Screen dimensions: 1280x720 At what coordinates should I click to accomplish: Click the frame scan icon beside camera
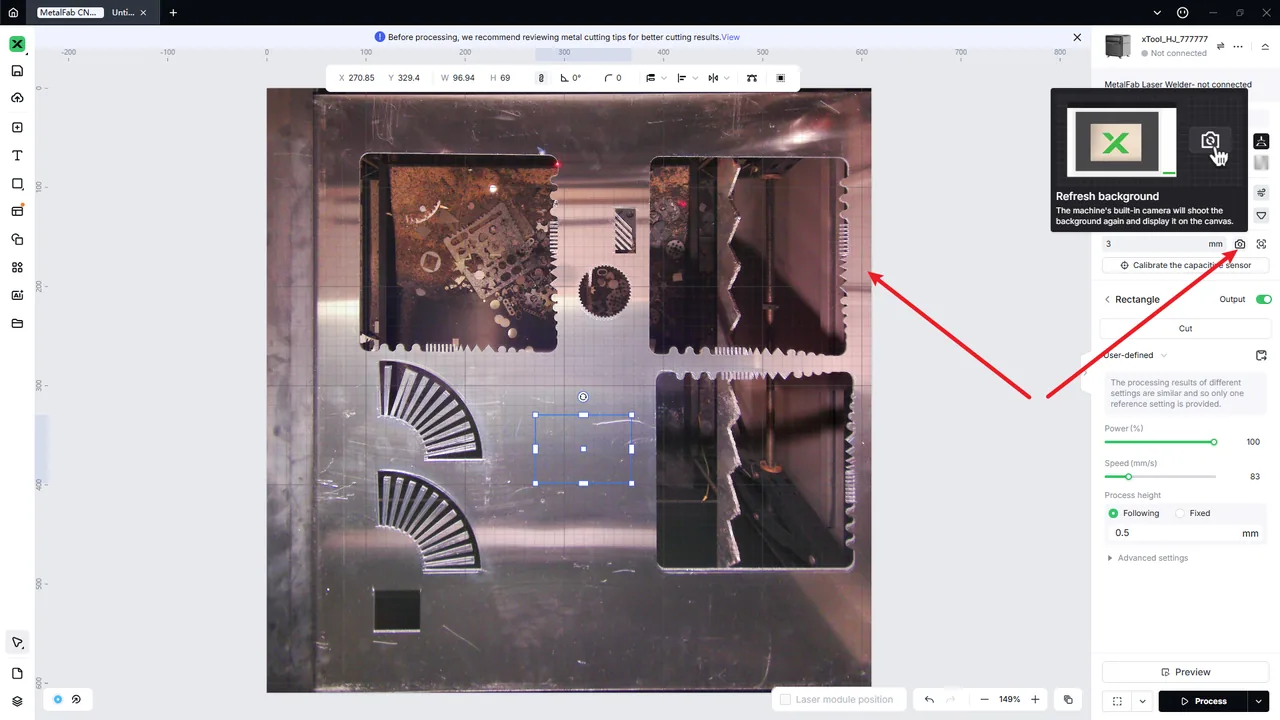click(x=1261, y=244)
